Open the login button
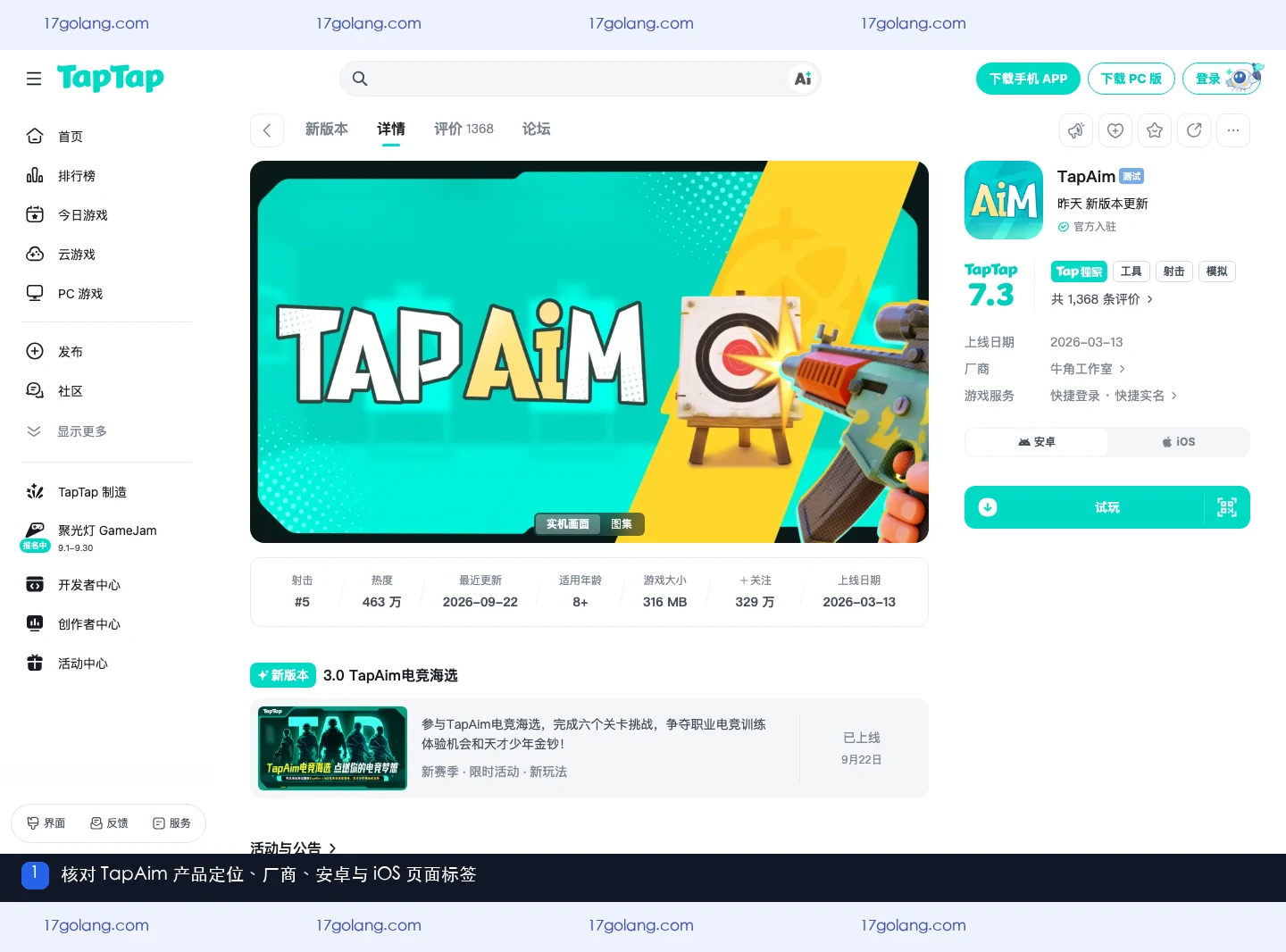The width and height of the screenshot is (1286, 952). tap(1223, 79)
